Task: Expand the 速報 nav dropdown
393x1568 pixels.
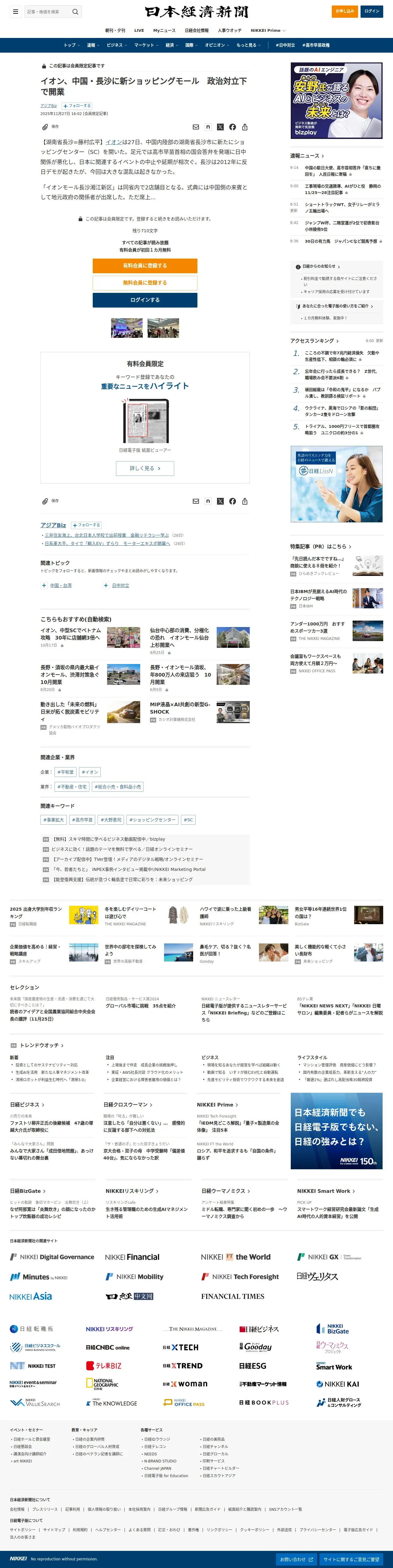Action: coord(92,45)
